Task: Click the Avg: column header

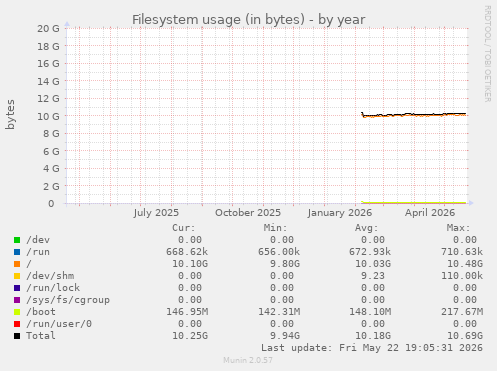Action: pyautogui.click(x=367, y=228)
